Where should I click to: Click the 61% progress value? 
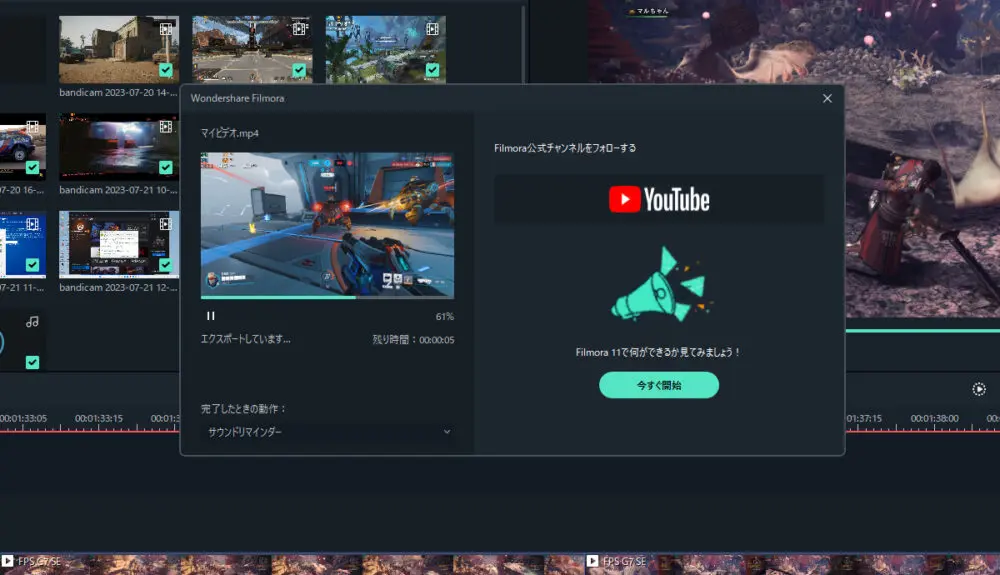tap(445, 316)
